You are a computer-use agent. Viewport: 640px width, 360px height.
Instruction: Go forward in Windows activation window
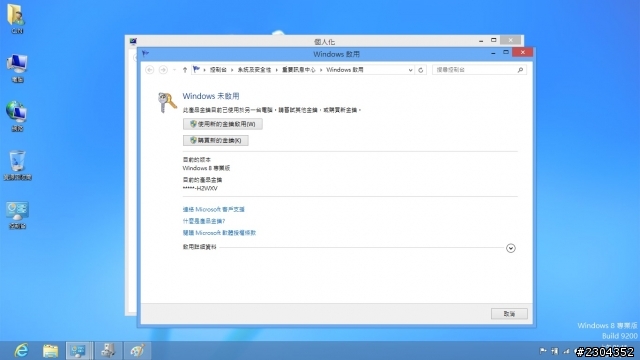click(x=163, y=70)
